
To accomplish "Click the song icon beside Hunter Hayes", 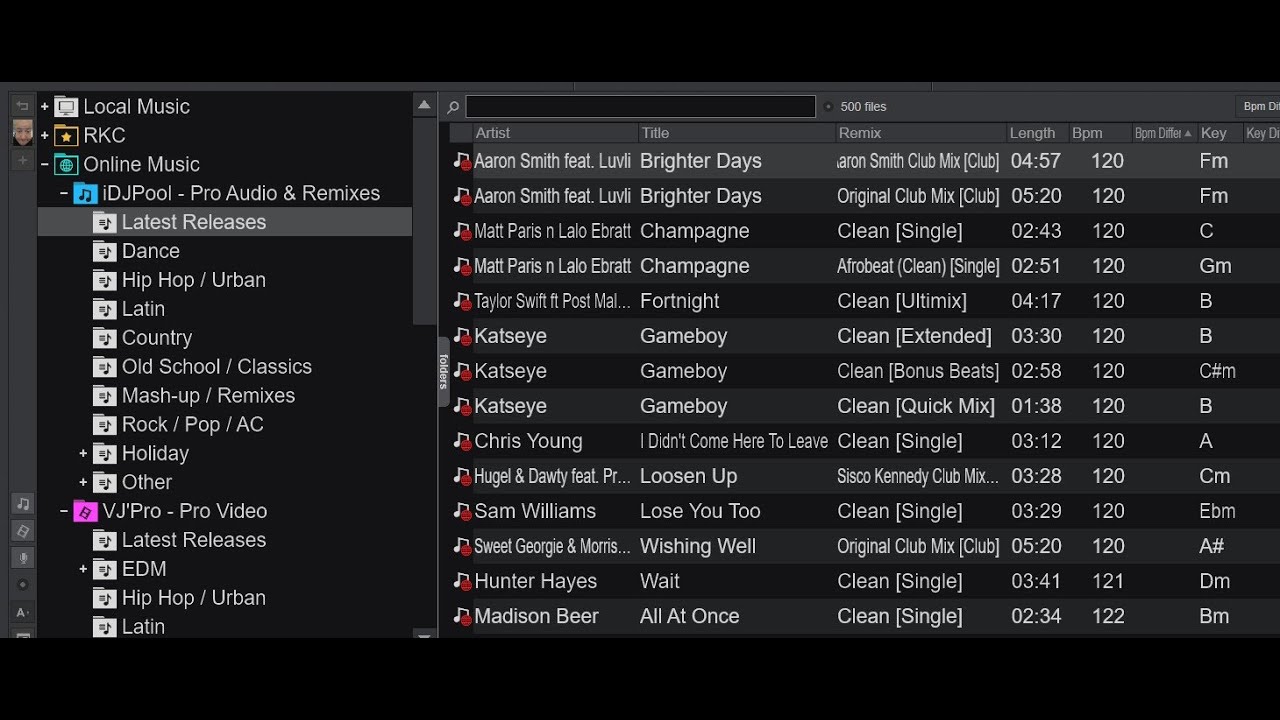I will point(461,581).
